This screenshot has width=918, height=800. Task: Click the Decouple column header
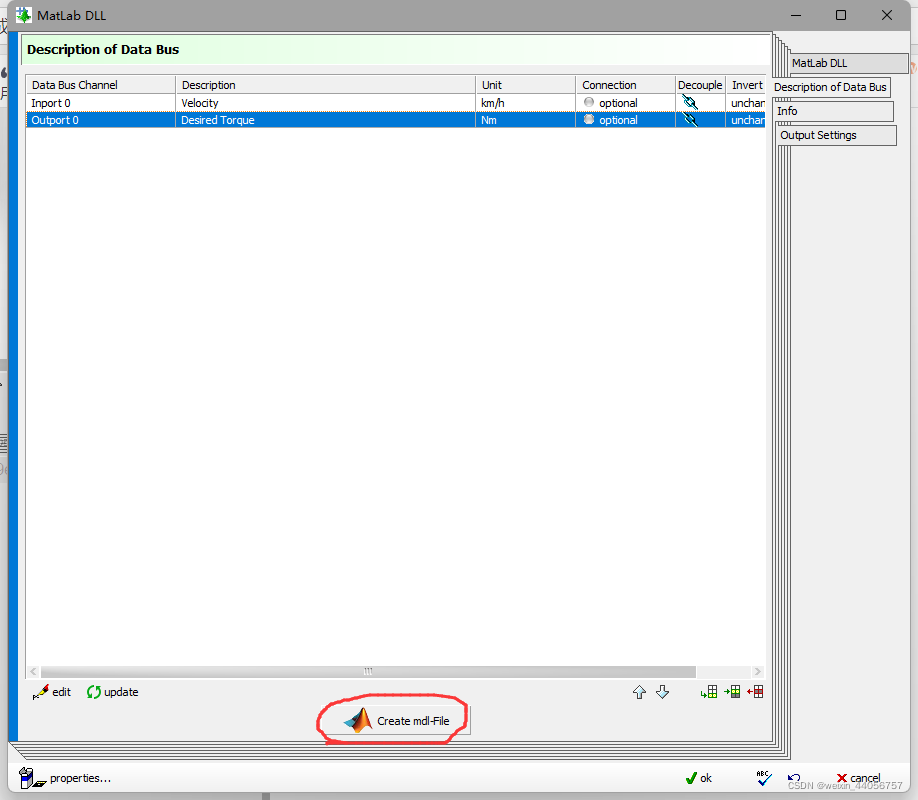tap(700, 85)
